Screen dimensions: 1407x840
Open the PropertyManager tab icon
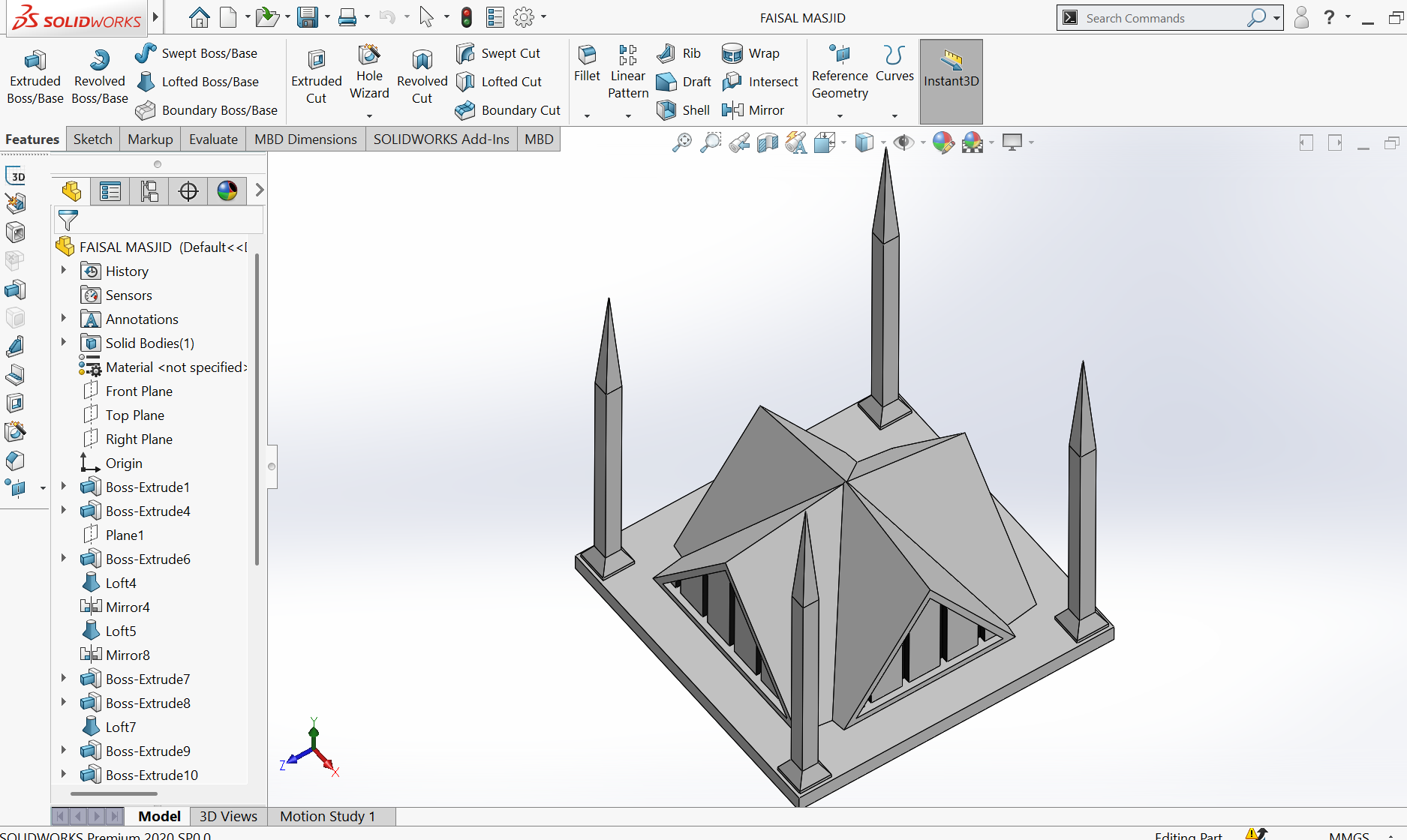pos(110,191)
